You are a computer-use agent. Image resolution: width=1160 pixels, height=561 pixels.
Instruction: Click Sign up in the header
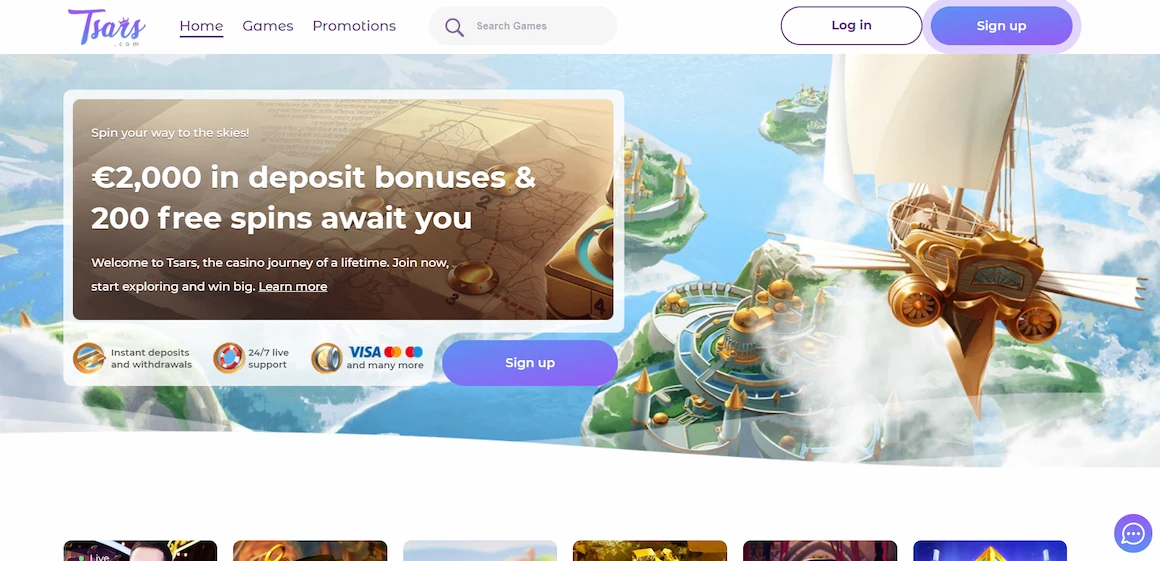pos(1001,26)
